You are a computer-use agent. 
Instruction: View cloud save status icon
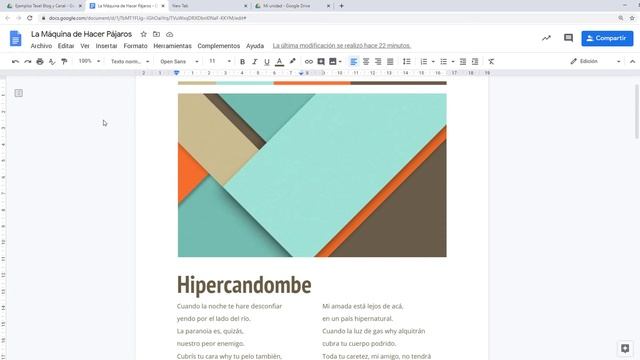(x=169, y=34)
